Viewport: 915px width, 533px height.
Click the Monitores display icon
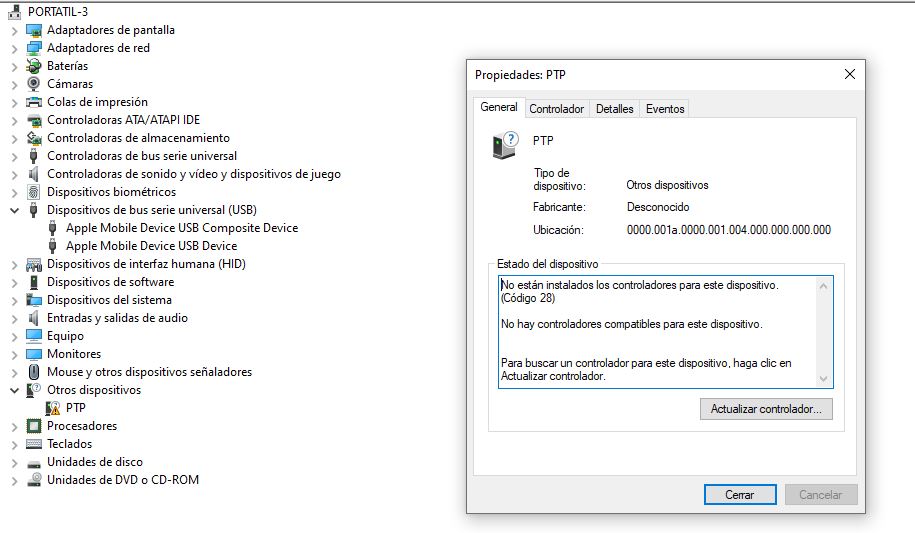tap(34, 354)
